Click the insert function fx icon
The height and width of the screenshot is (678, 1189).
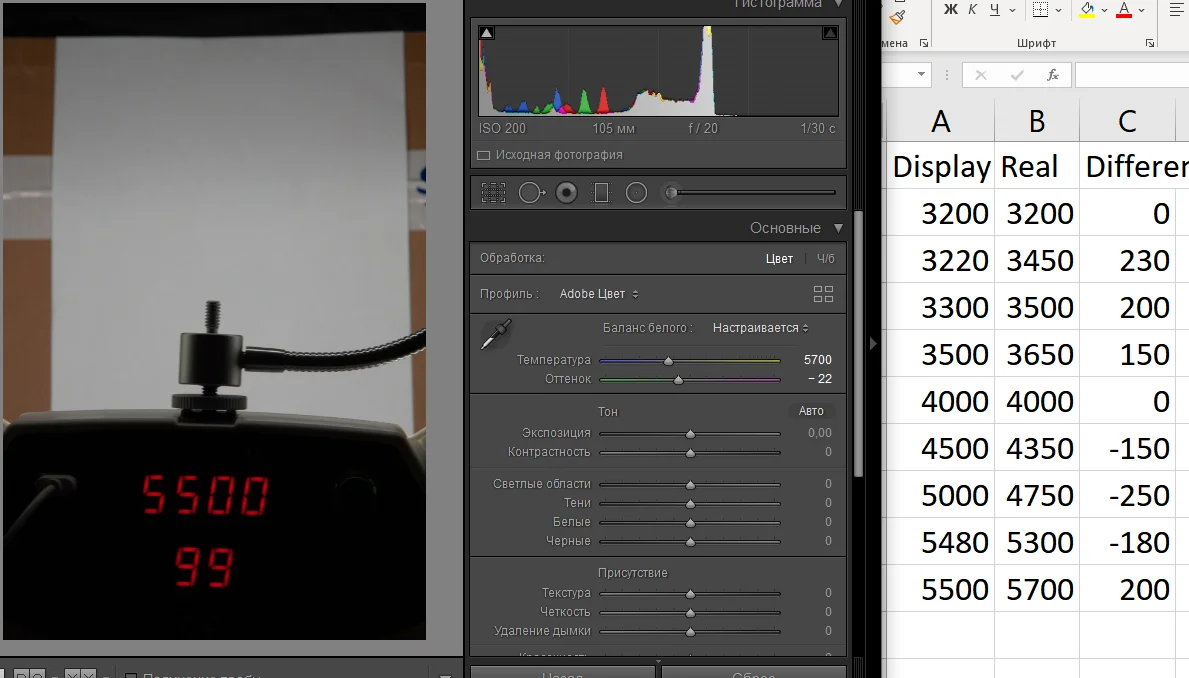[x=1053, y=74]
